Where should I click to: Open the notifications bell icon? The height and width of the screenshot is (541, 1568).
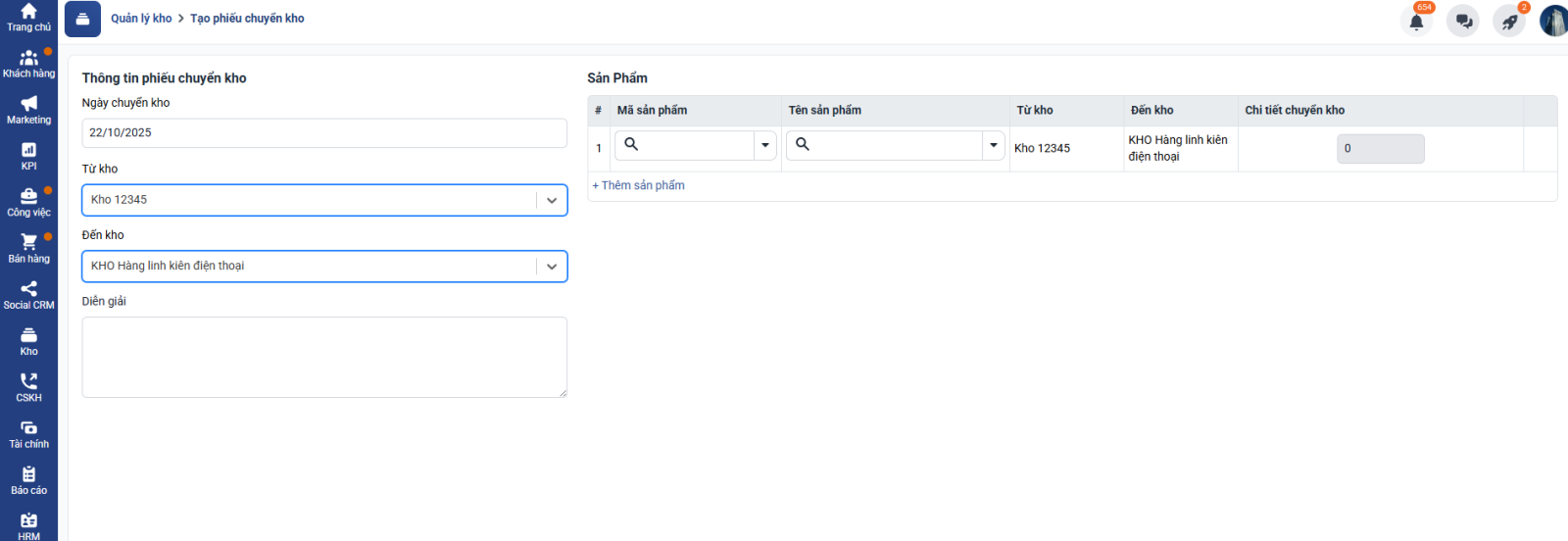pos(1416,21)
